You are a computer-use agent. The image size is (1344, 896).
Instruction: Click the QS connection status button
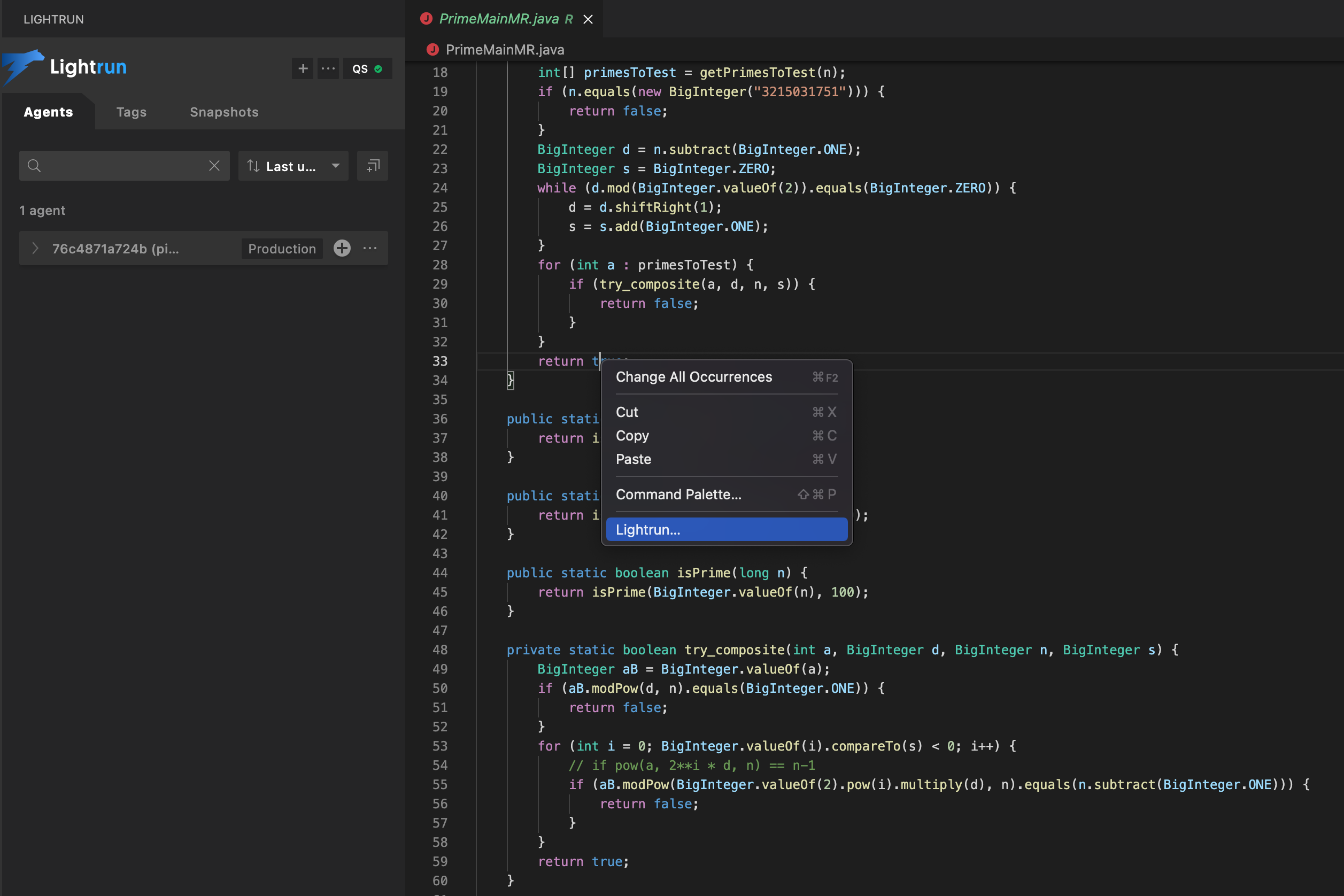coord(367,68)
